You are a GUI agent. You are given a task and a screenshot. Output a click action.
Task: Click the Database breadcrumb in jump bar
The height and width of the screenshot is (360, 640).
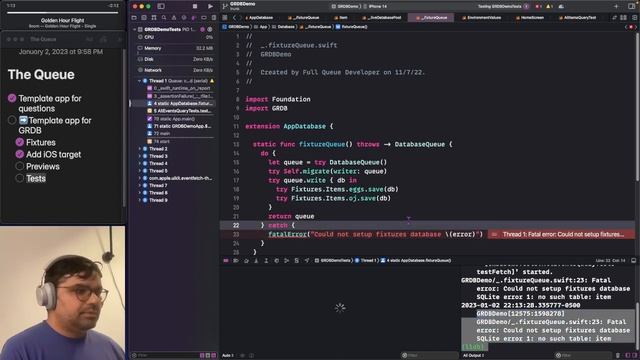(x=283, y=27)
